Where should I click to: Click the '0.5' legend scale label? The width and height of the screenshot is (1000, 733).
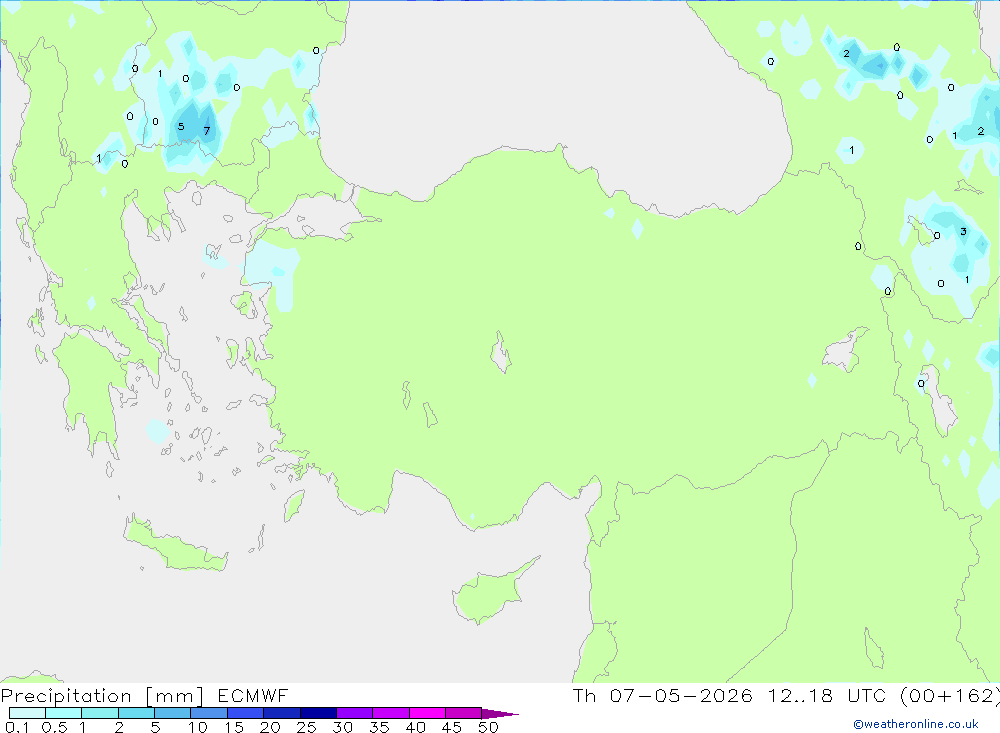coord(54,727)
